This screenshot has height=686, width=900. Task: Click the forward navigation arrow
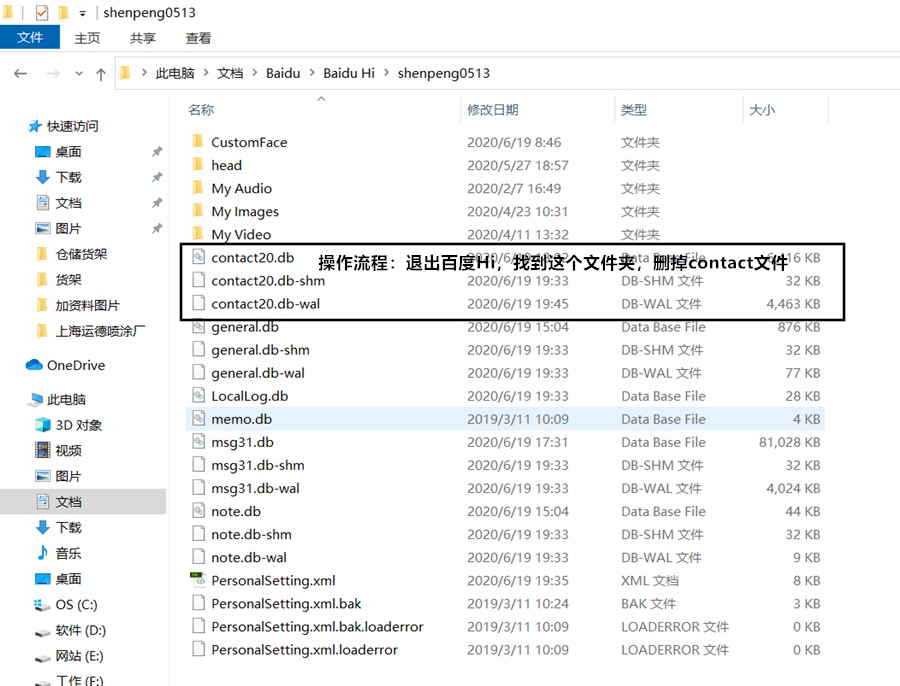[x=53, y=73]
